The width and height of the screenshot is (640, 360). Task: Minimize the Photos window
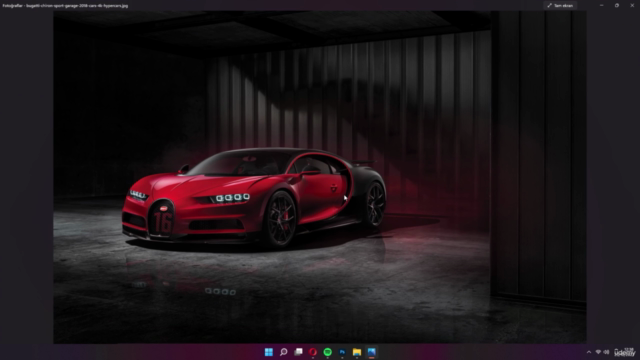click(x=601, y=5)
